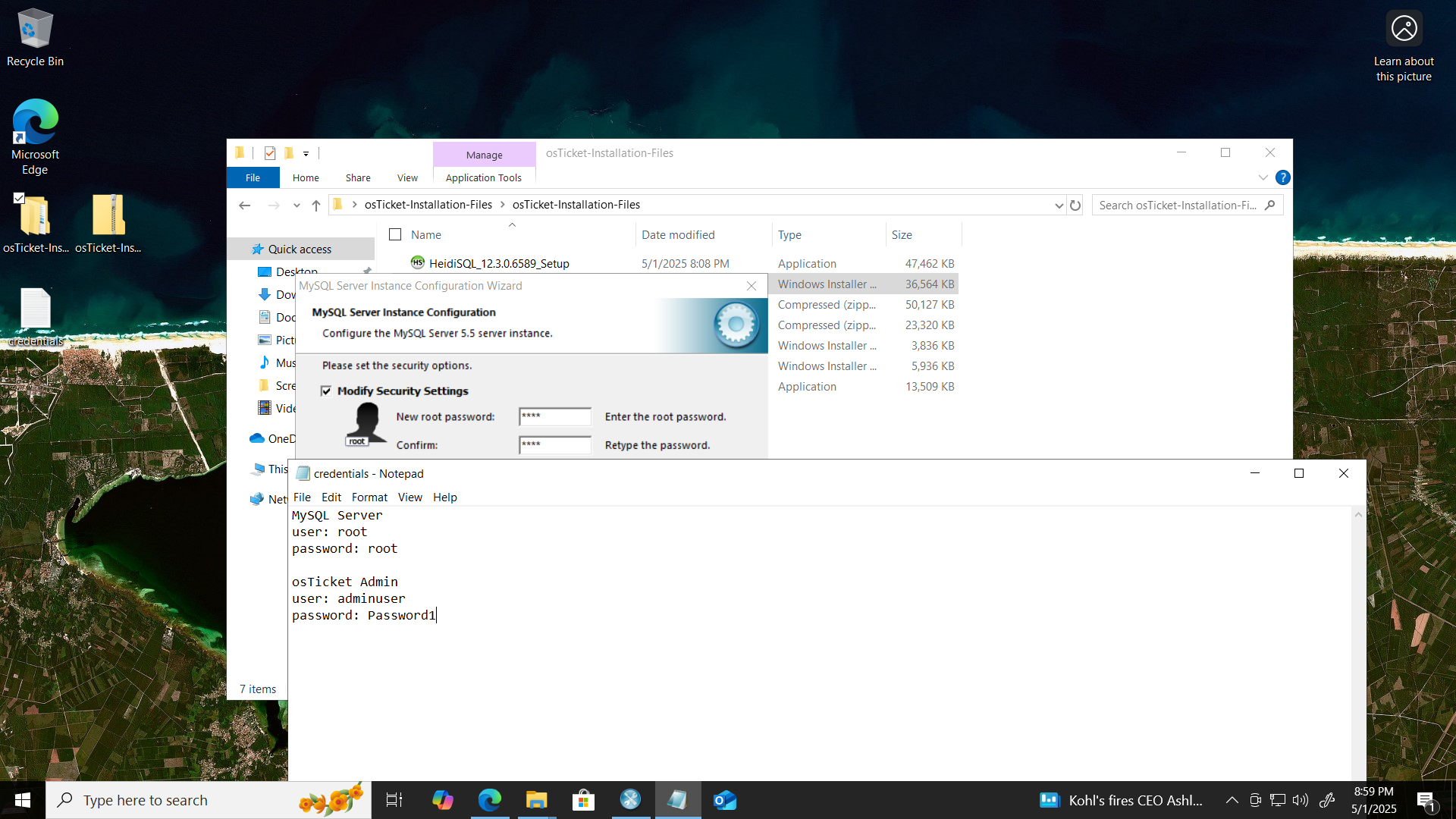
Task: Click the Kohl's news widget on taskbar
Action: [x=1121, y=800]
